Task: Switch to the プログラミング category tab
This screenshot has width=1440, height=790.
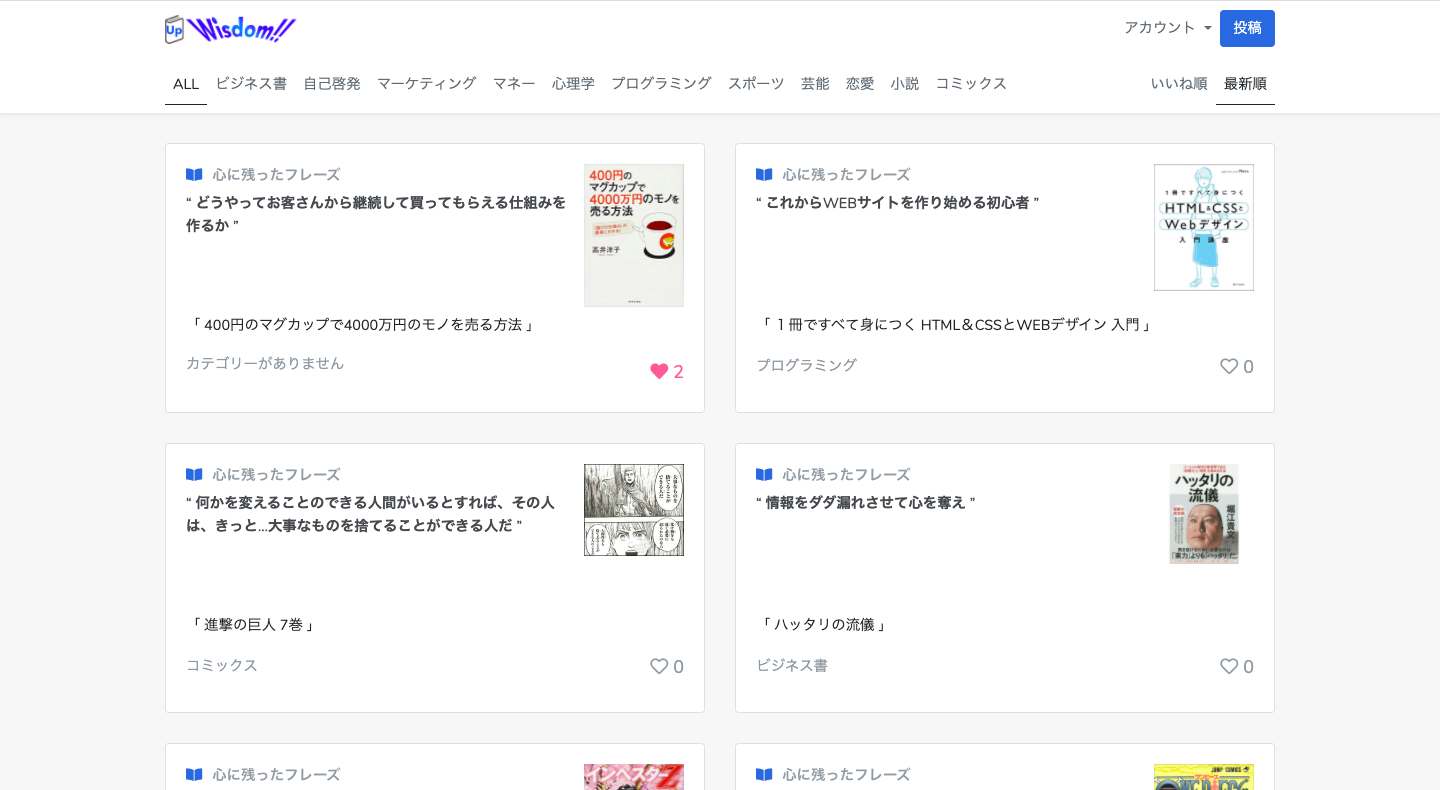Action: [661, 84]
